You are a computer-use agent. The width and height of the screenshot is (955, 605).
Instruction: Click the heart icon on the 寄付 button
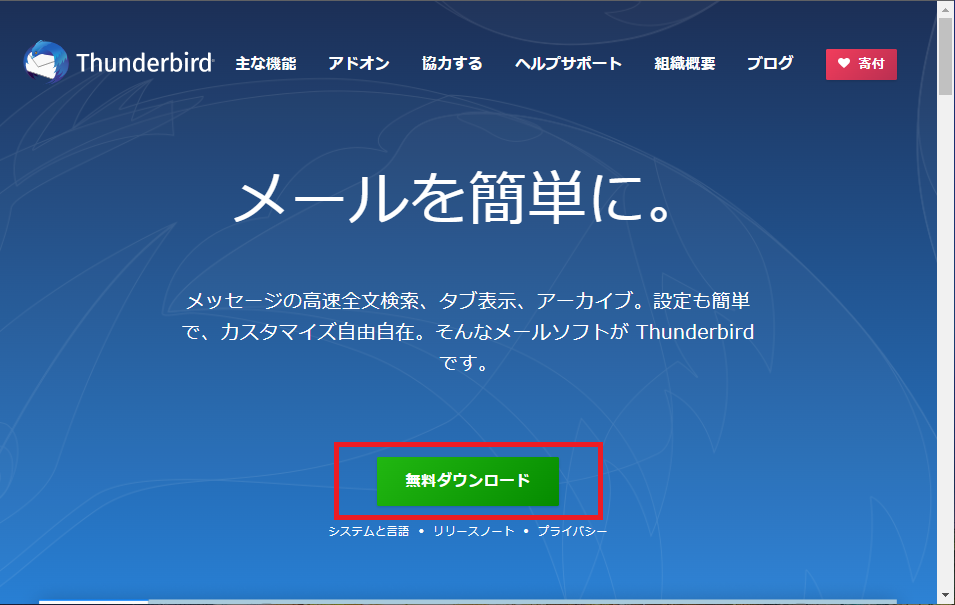tap(843, 64)
